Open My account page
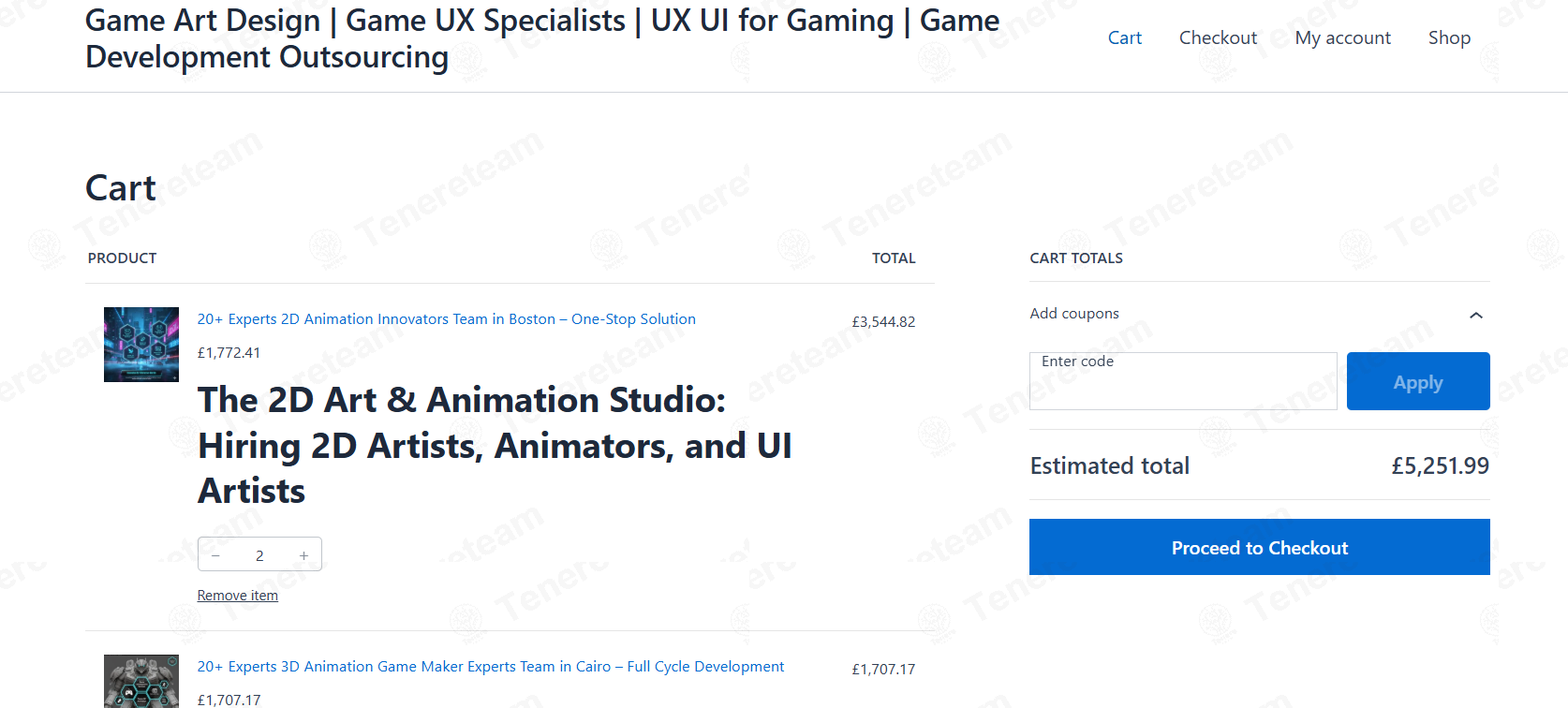Image resolution: width=1568 pixels, height=708 pixels. 1342,37
